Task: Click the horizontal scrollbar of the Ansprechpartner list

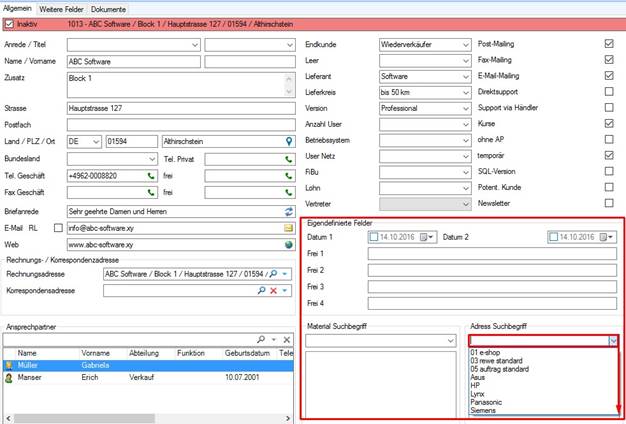Action: tap(148, 418)
